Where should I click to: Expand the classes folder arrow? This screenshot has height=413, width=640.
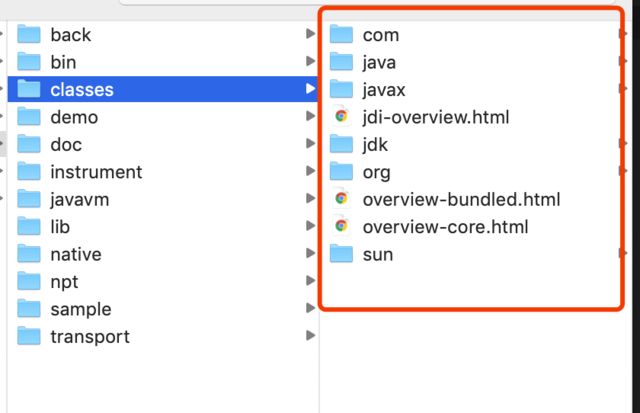point(310,90)
